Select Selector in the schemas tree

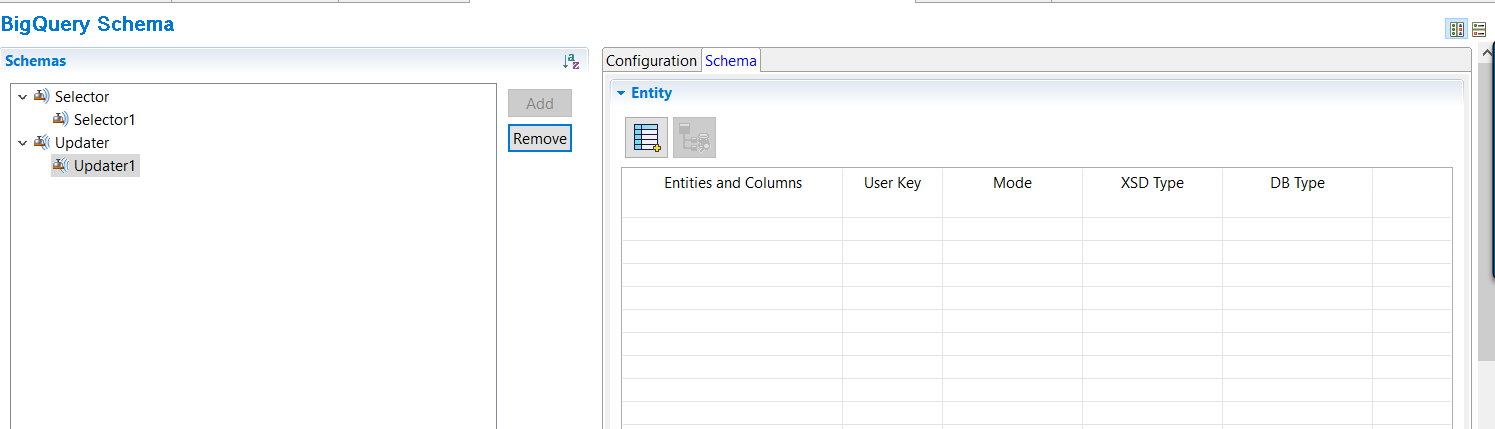pos(82,97)
